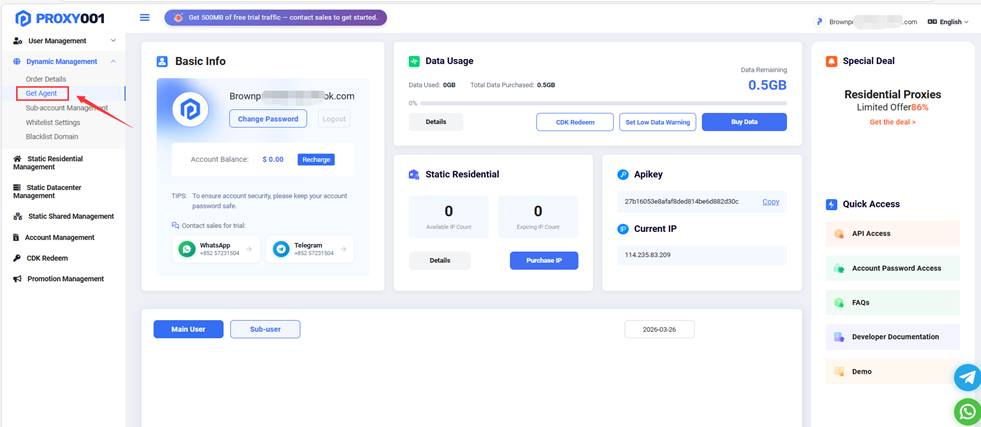Select Get Agent in sidebar
This screenshot has width=981, height=427.
[x=44, y=93]
